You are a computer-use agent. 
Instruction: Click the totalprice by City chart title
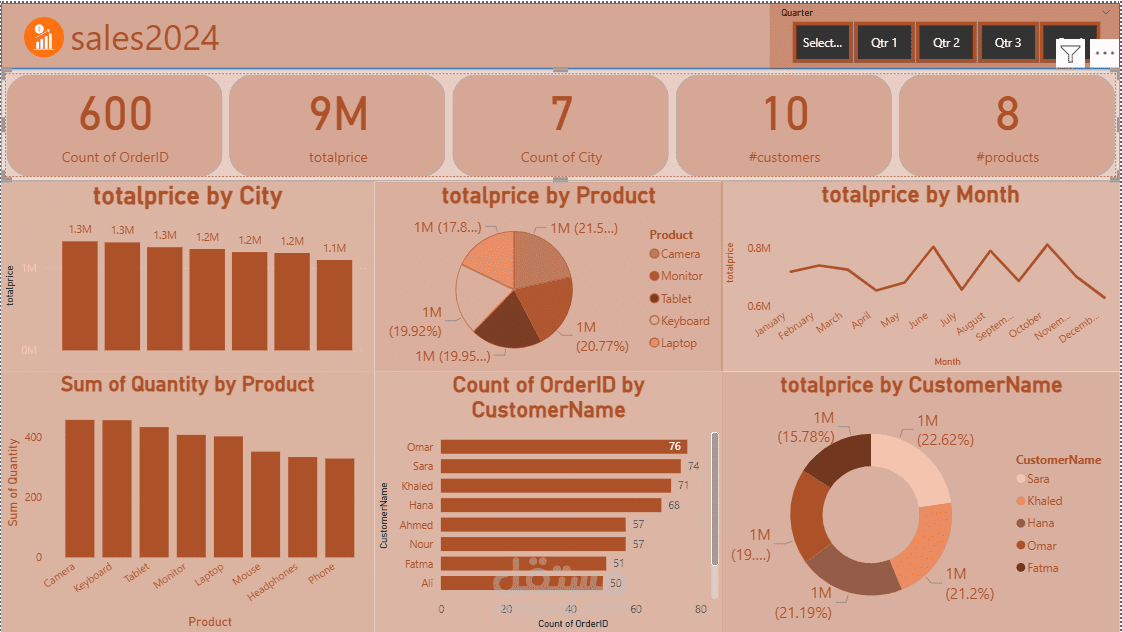(x=187, y=196)
